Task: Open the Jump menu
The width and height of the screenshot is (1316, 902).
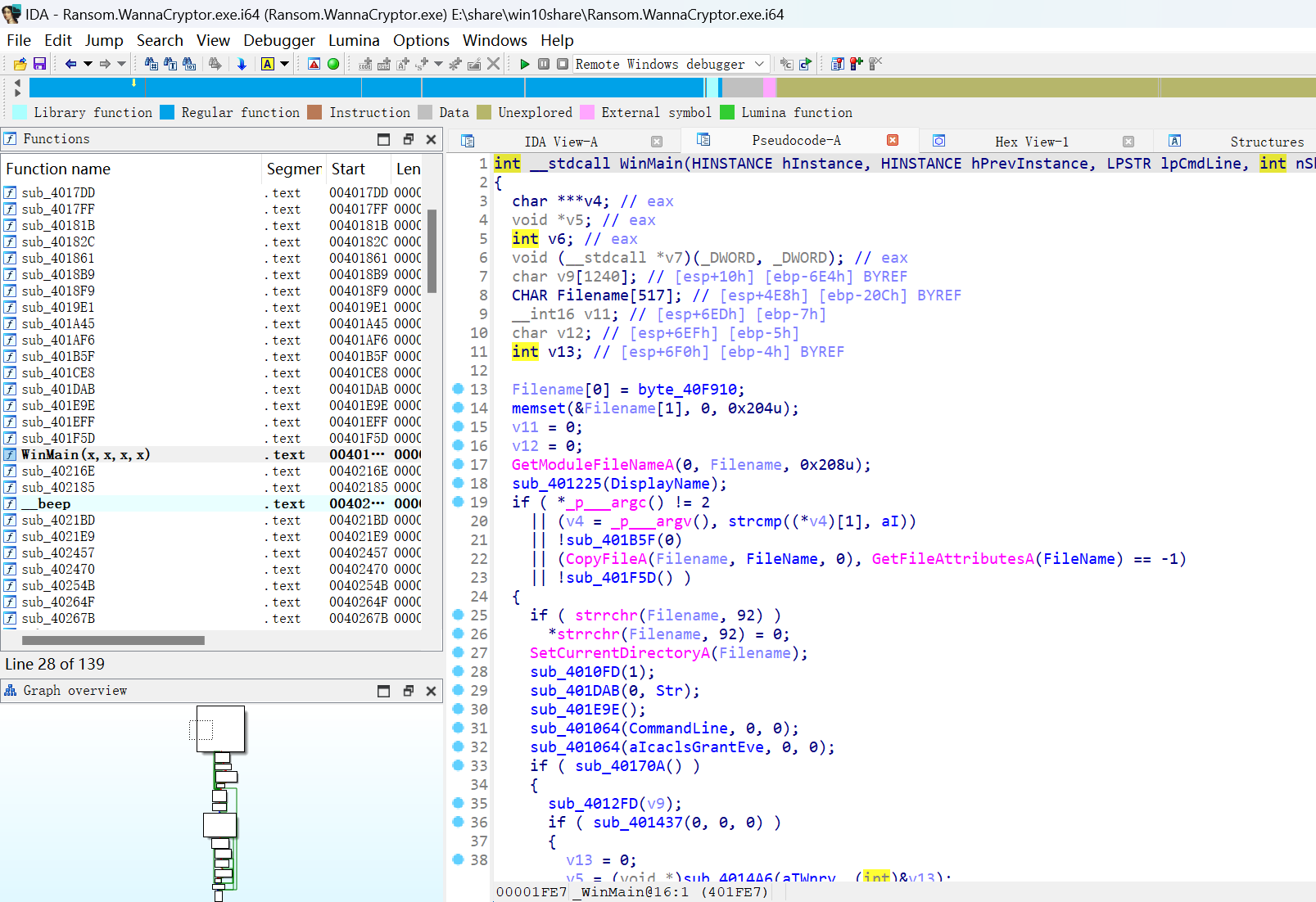Action: [104, 40]
